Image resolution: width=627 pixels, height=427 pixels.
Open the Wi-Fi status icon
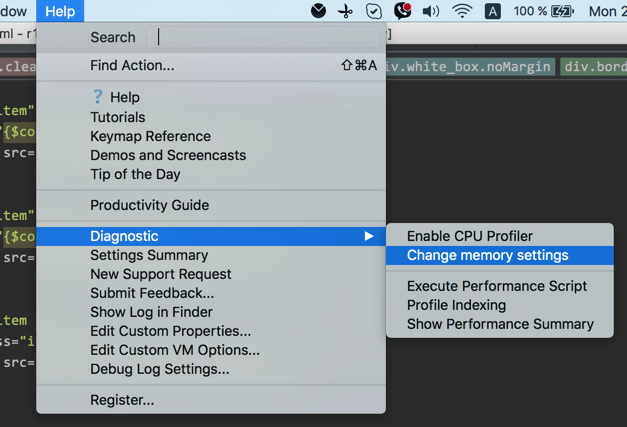462,11
